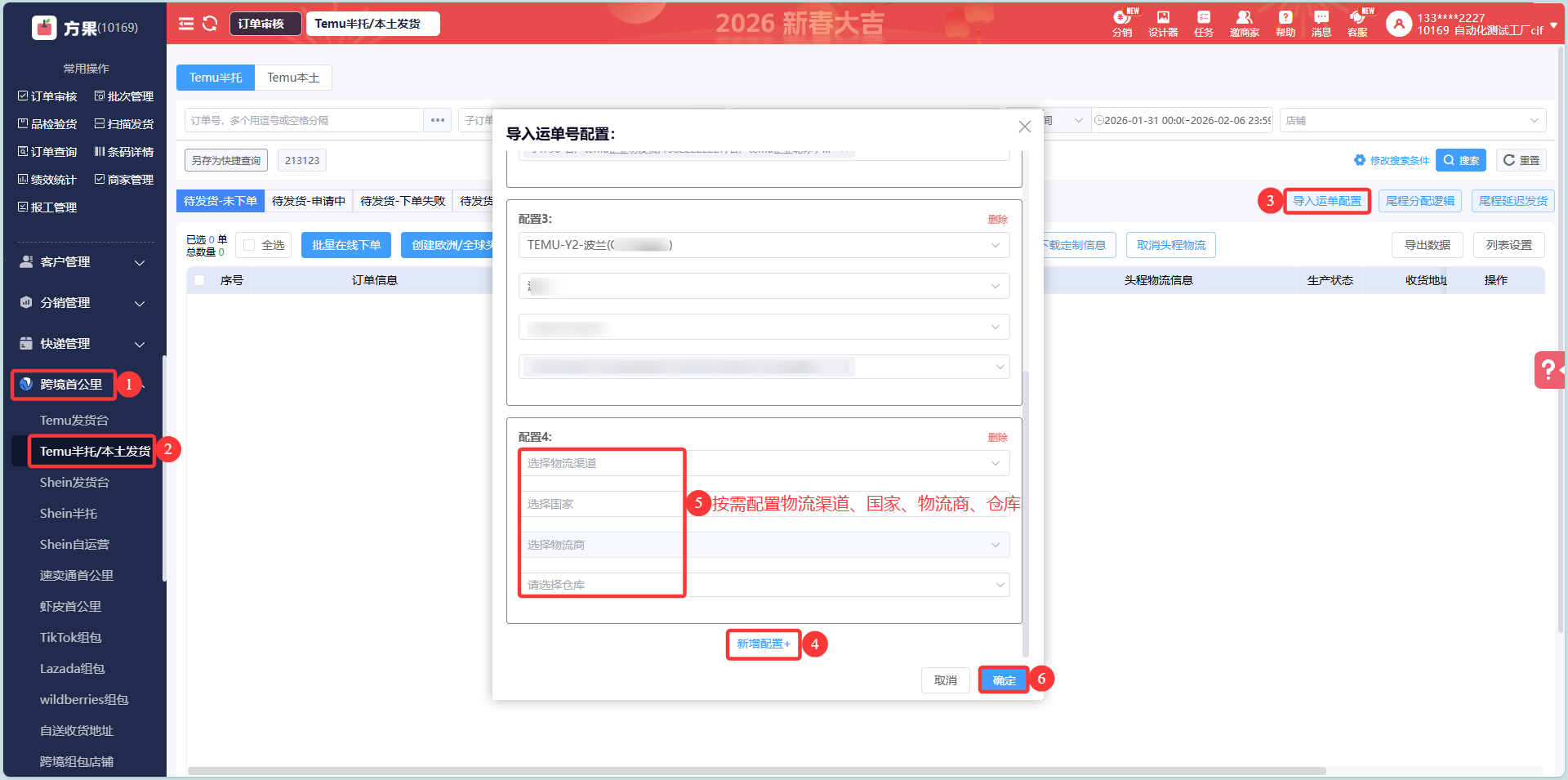Delete 配置3 using 删除 link

click(x=998, y=220)
